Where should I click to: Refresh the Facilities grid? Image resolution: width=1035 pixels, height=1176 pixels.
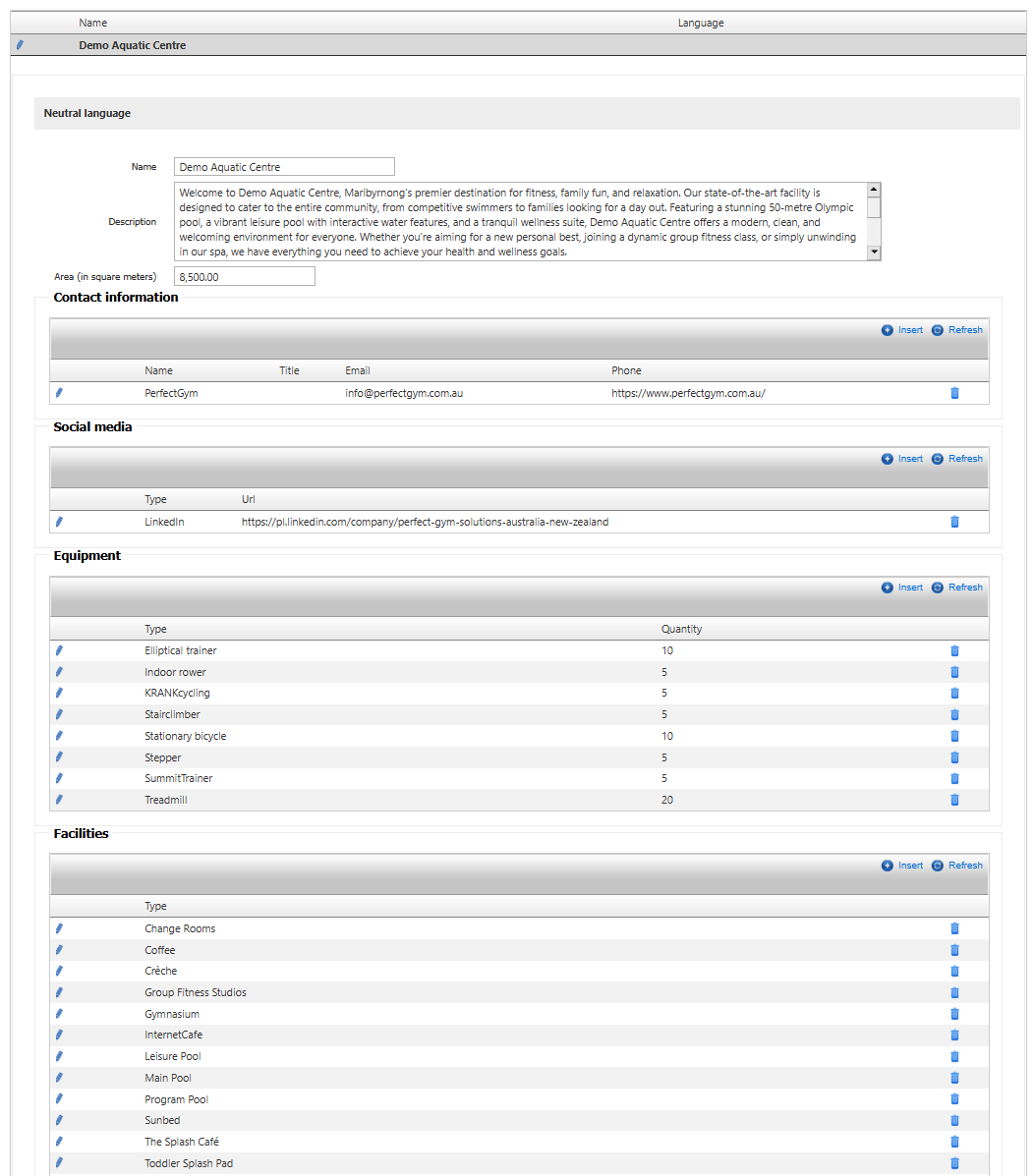click(x=957, y=866)
